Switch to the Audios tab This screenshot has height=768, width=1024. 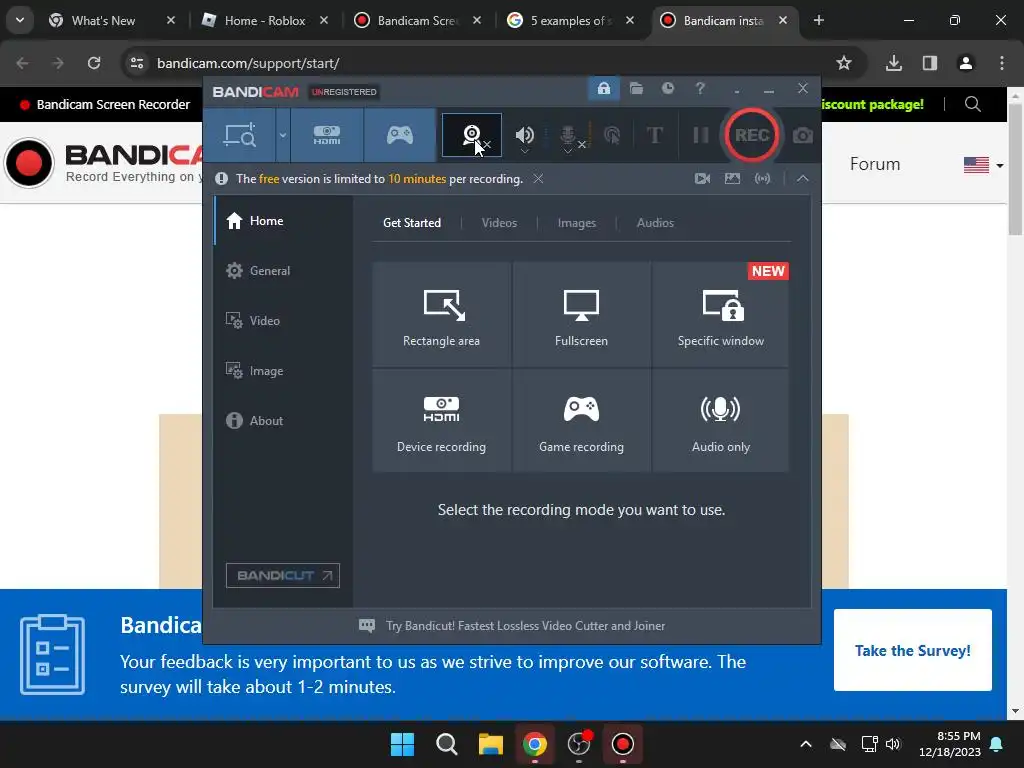point(655,223)
